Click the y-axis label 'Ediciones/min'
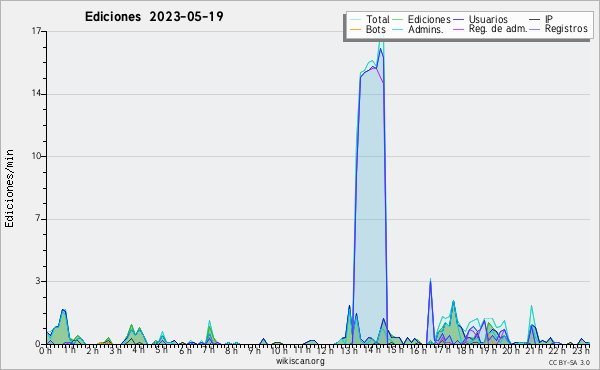Viewport: 600px width, 370px height. pyautogui.click(x=9, y=188)
